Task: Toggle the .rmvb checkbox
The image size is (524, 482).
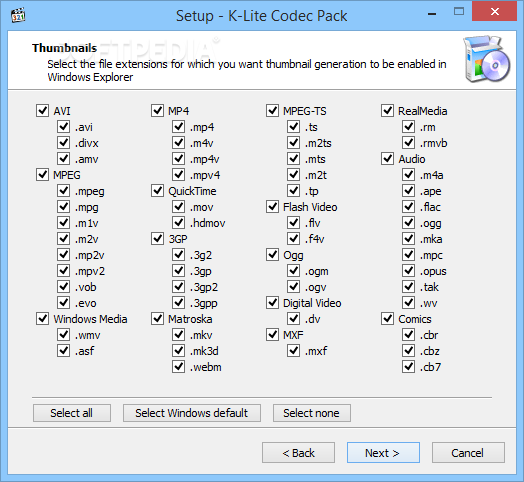Action: point(408,142)
